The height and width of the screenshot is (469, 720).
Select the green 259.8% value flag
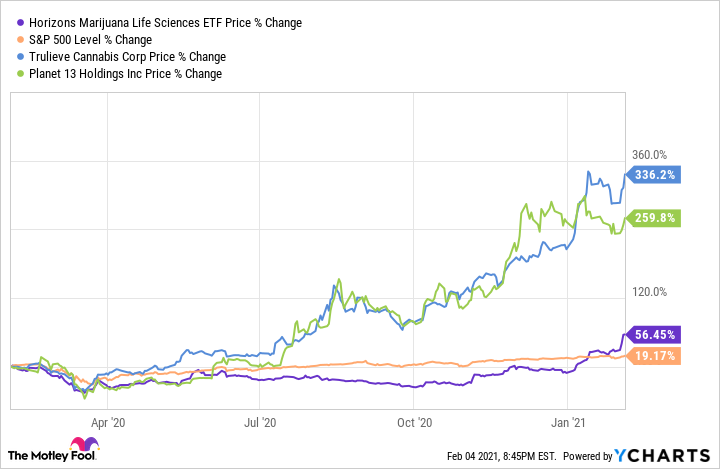(654, 217)
